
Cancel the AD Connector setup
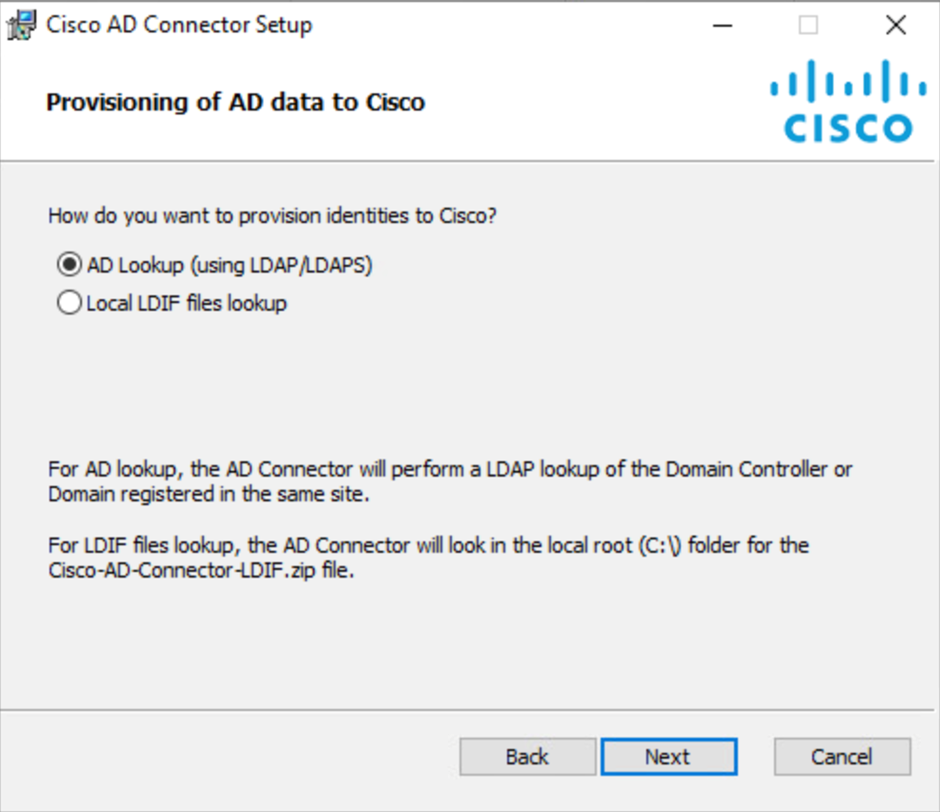coord(842,757)
